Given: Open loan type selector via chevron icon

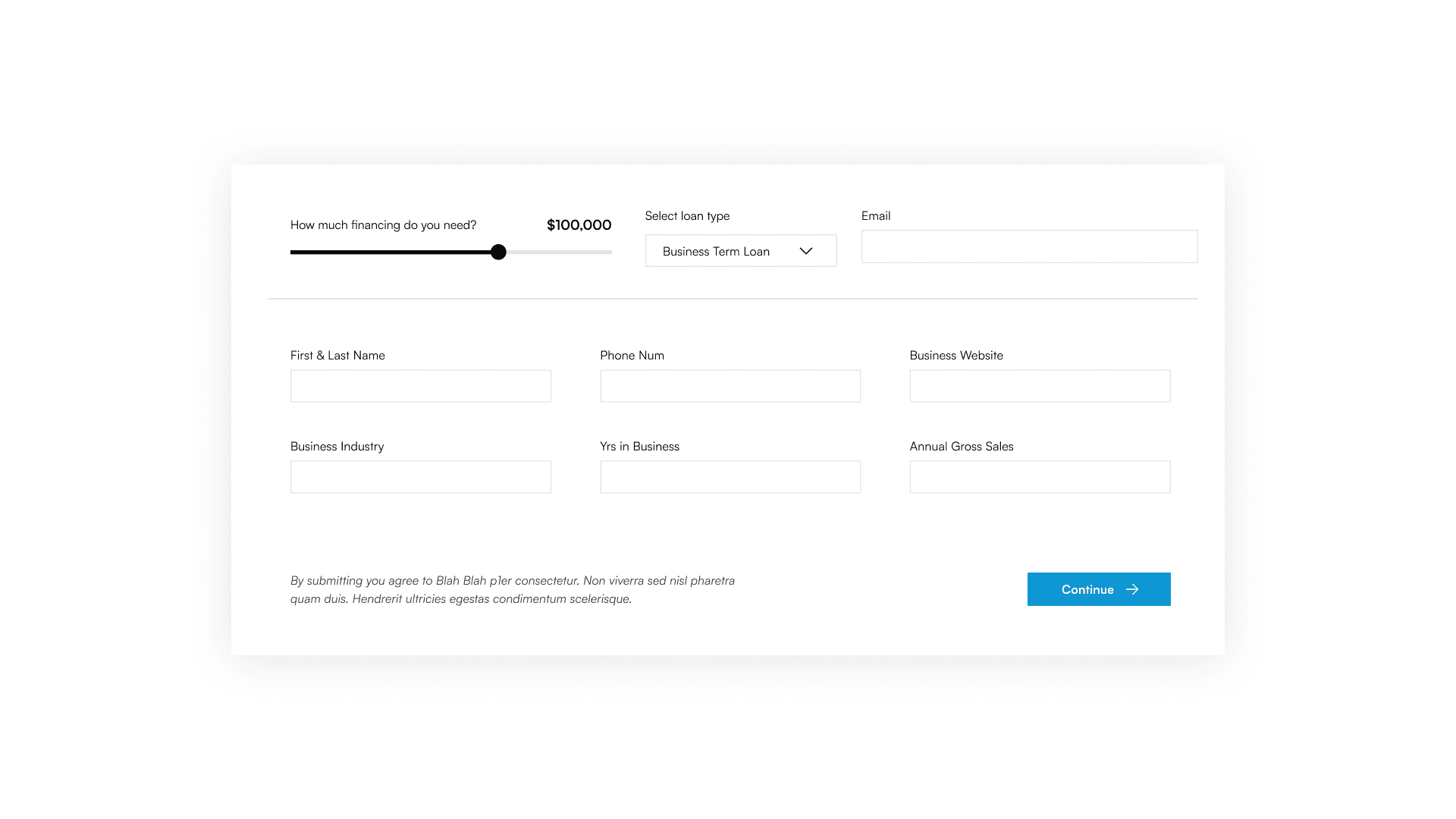Looking at the screenshot, I should (806, 250).
